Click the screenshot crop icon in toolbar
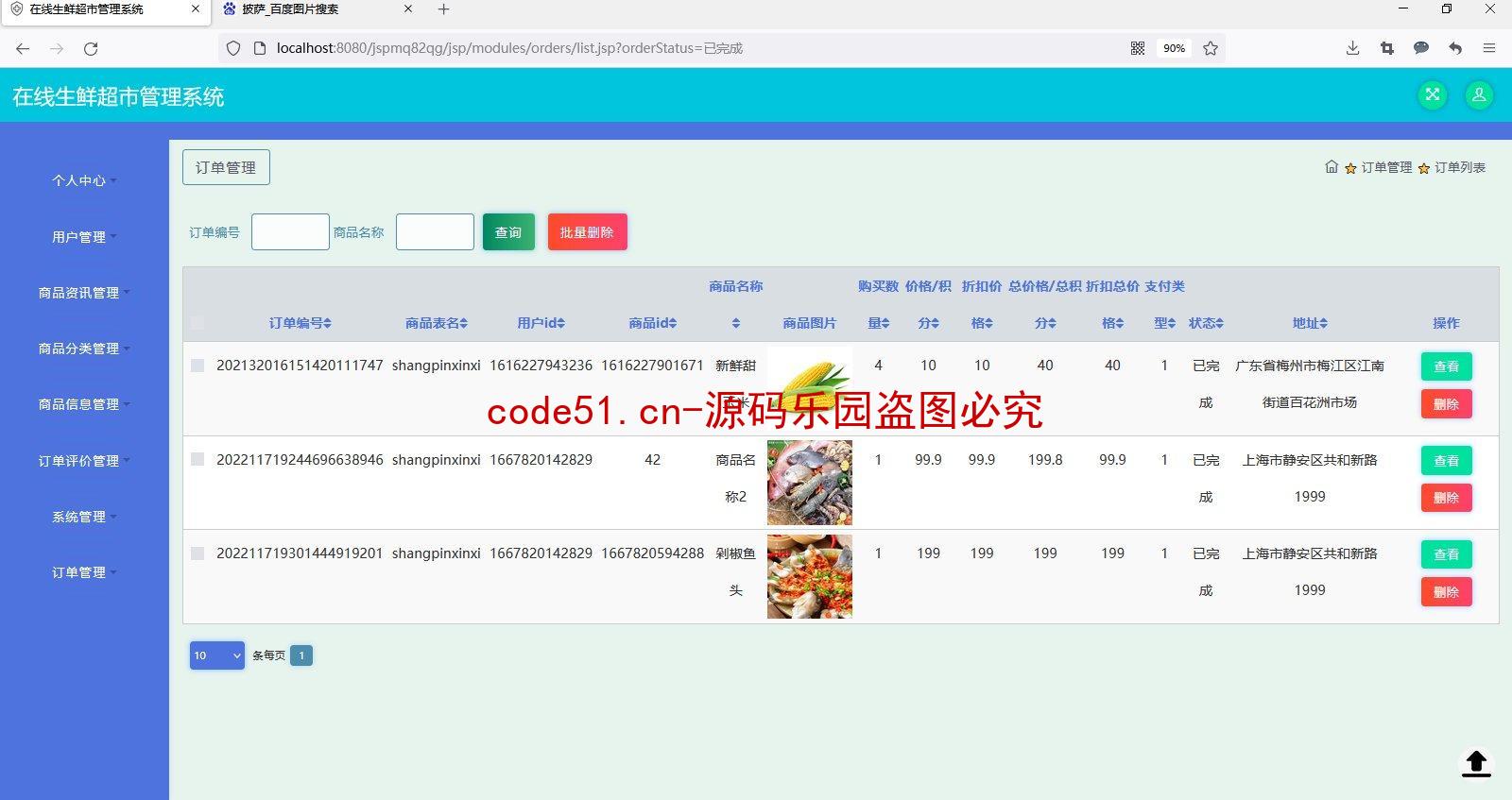The width and height of the screenshot is (1512, 800). pos(1387,48)
